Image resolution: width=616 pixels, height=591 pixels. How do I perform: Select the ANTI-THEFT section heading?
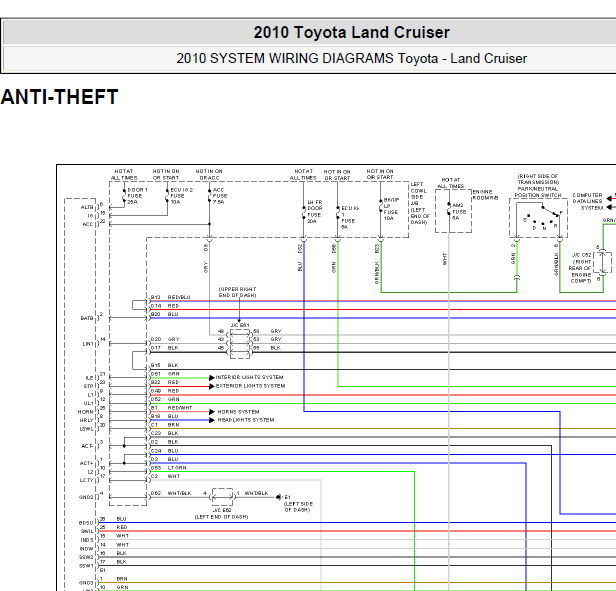(59, 97)
